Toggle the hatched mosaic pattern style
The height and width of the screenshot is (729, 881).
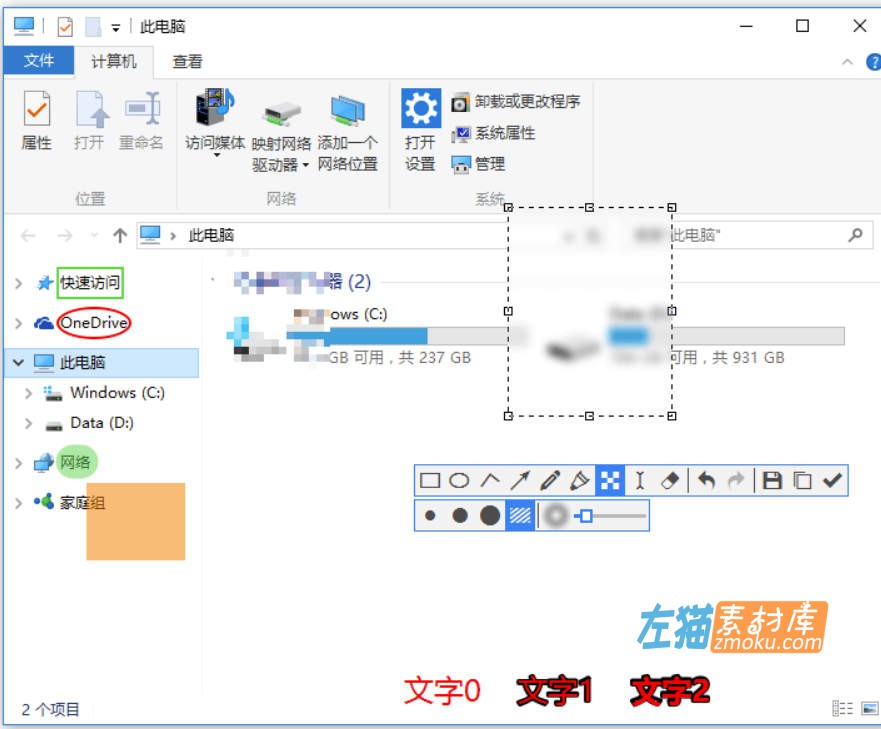pos(518,516)
